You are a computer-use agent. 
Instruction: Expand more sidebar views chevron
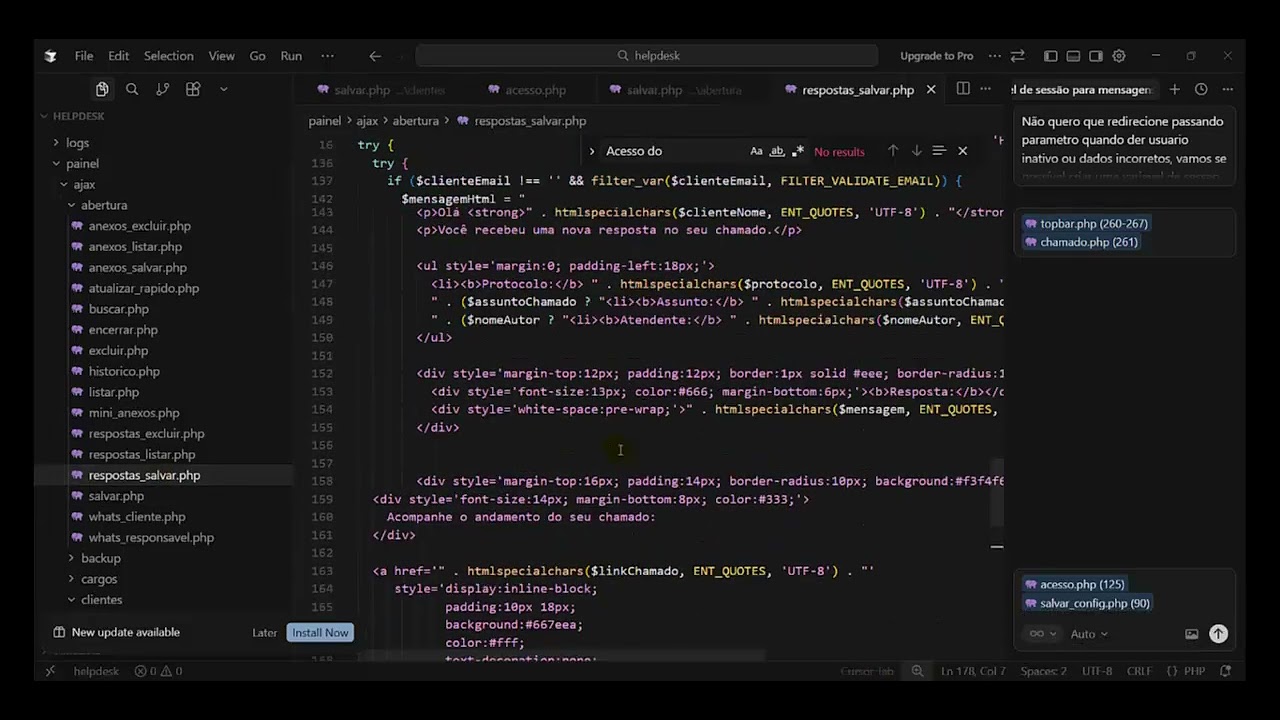[223, 89]
